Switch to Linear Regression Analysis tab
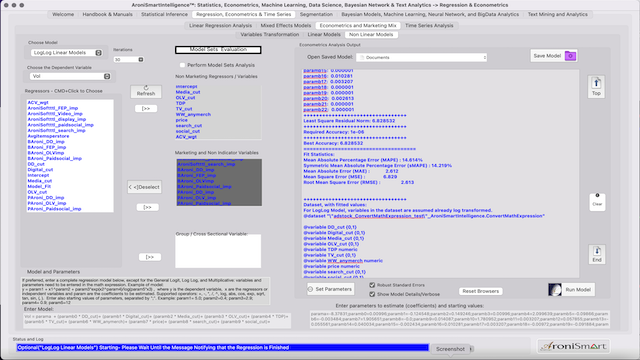 pos(220,25)
